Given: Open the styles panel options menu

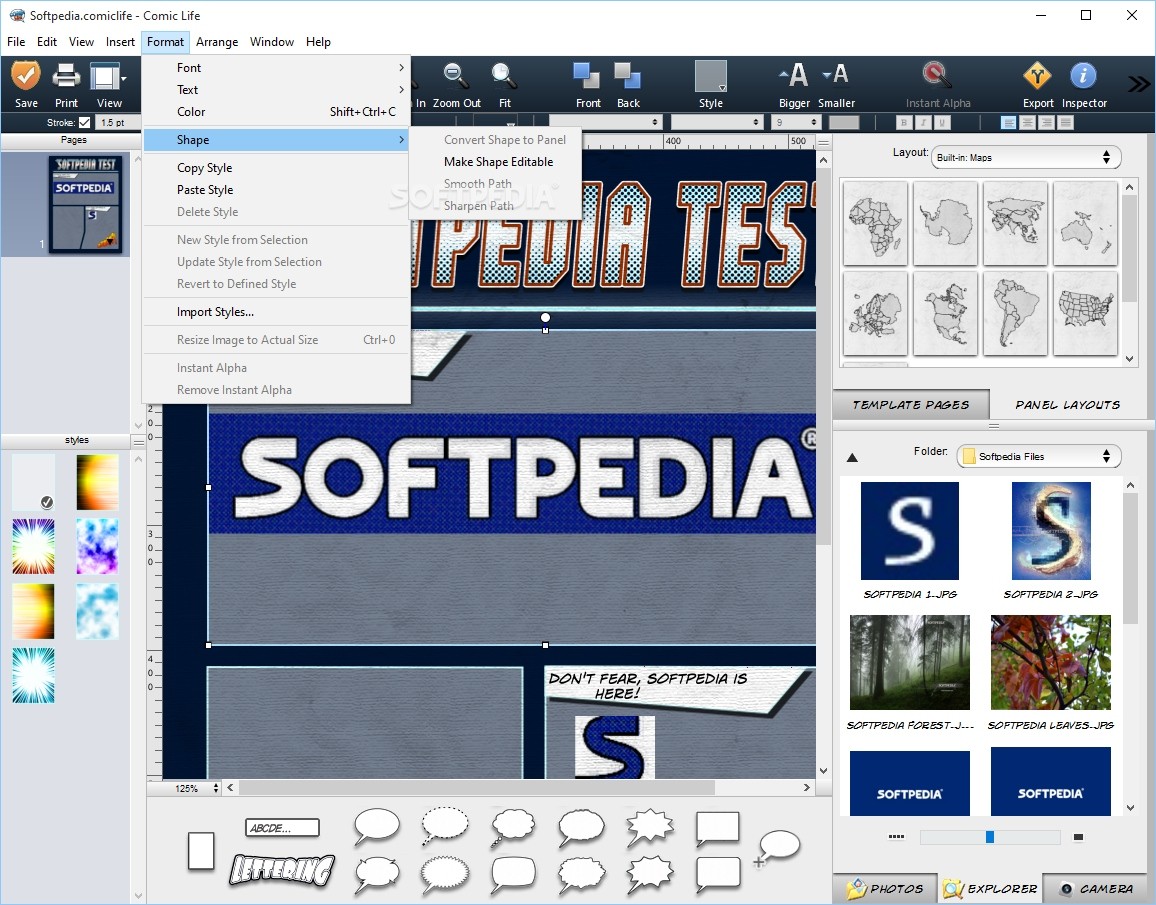Looking at the screenshot, I should tap(138, 441).
